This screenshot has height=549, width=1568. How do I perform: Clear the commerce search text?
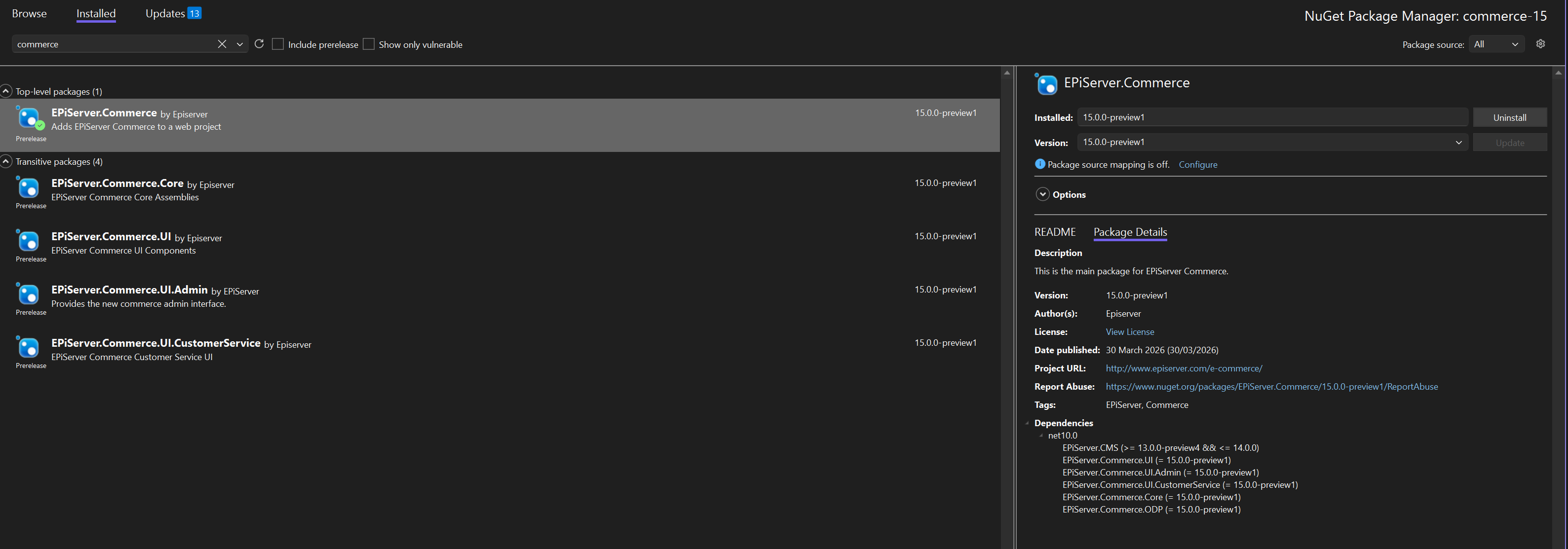(x=222, y=44)
